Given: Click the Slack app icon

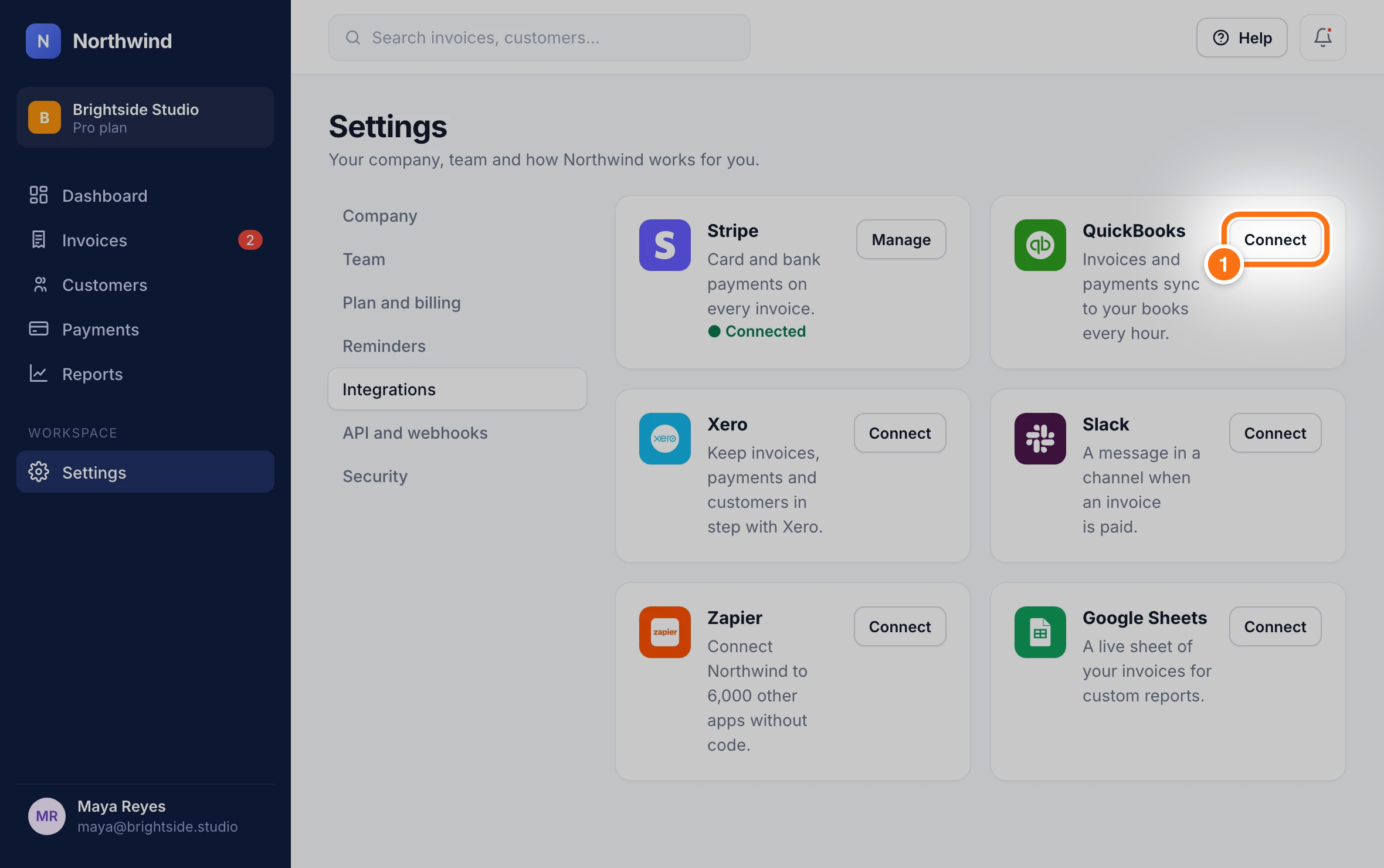Looking at the screenshot, I should pyautogui.click(x=1040, y=439).
